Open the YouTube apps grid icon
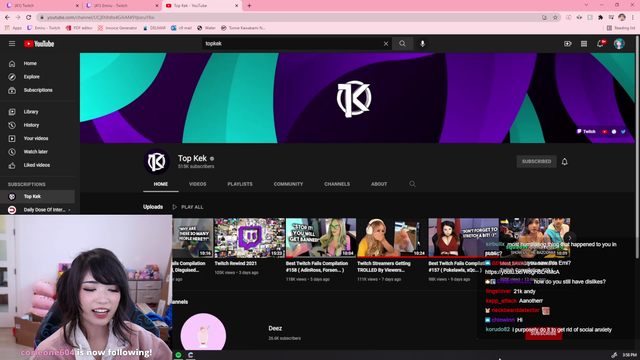640x360 pixels. tap(584, 44)
